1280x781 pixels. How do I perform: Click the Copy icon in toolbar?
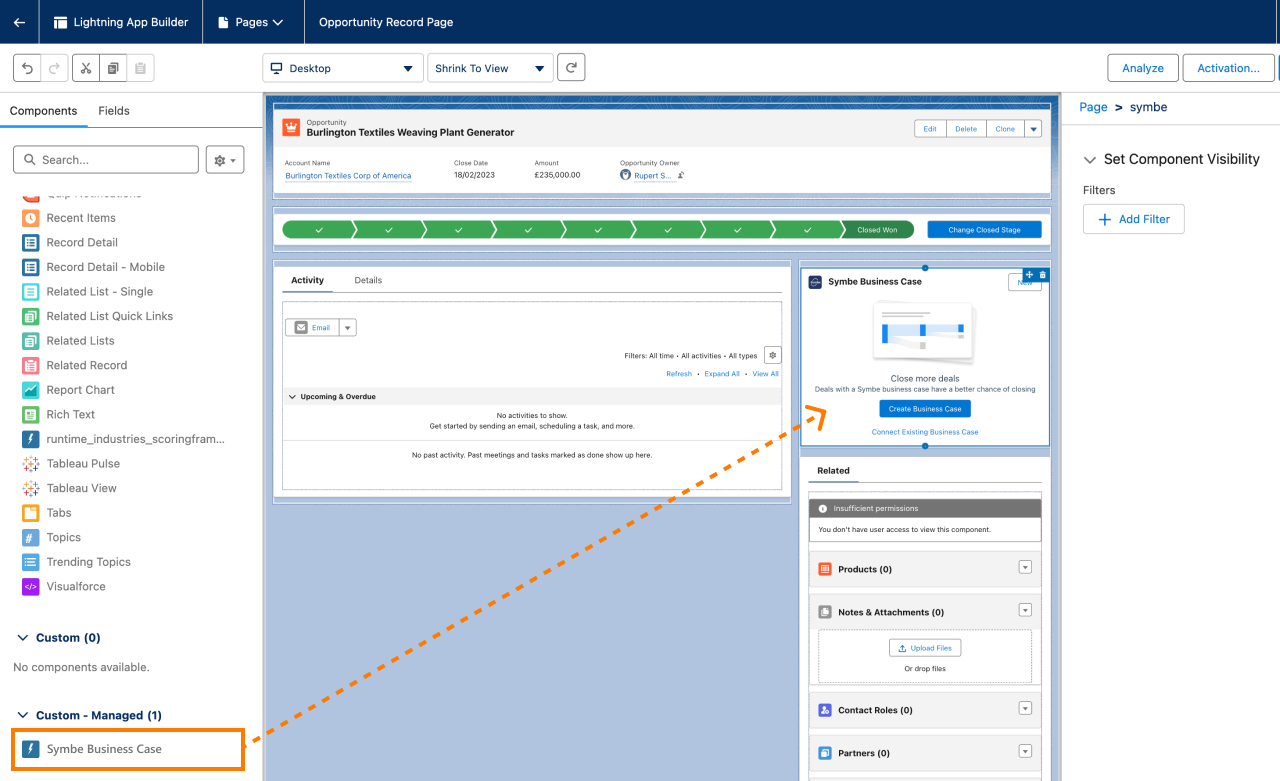pyautogui.click(x=113, y=68)
